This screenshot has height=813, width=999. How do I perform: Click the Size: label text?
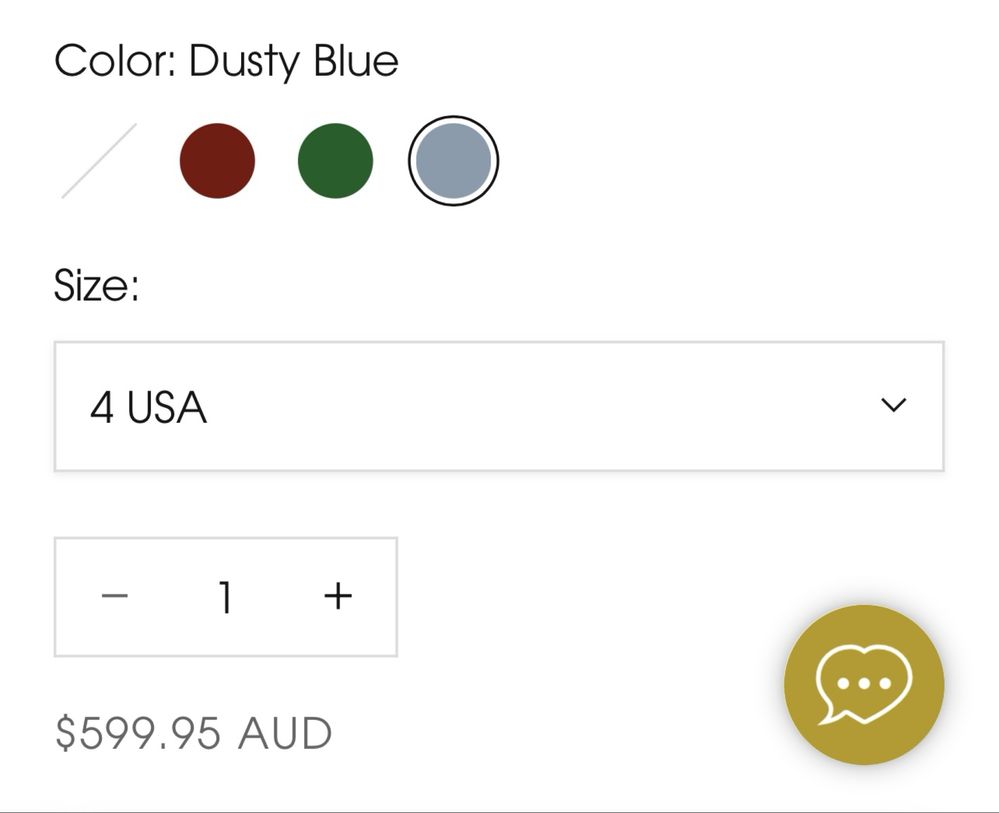point(96,285)
